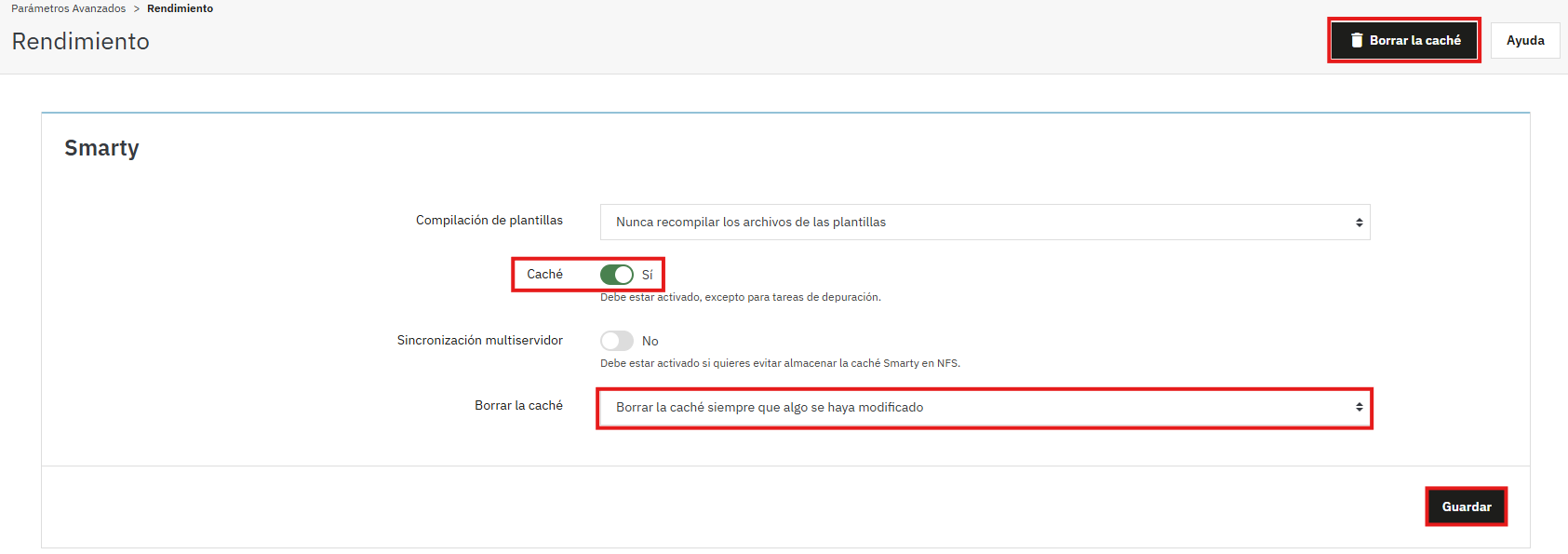Click the Rendimiento breadcrumb item
Image resolution: width=1568 pixels, height=554 pixels.
(180, 8)
